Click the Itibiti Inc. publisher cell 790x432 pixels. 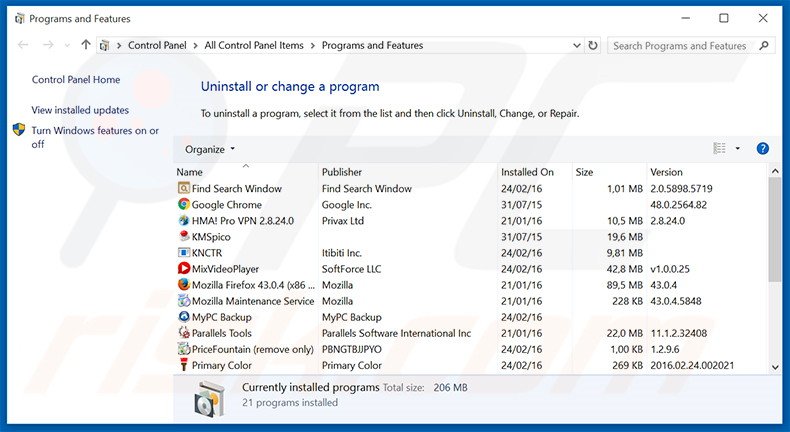click(342, 253)
